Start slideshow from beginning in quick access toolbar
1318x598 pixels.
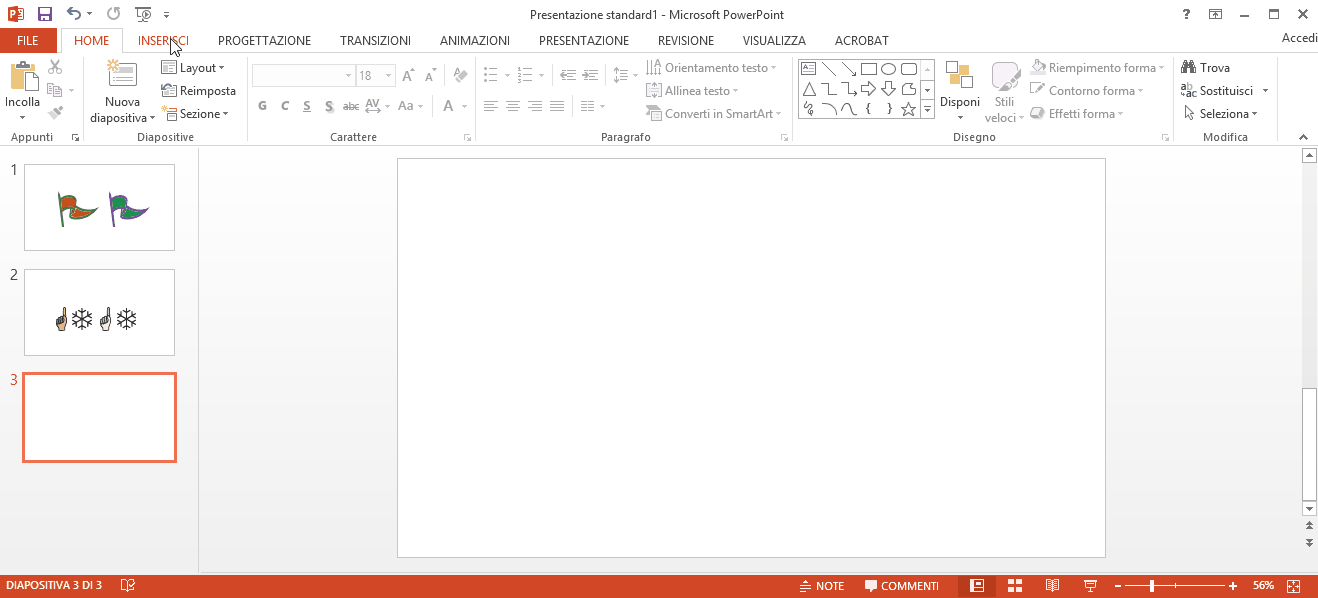144,14
